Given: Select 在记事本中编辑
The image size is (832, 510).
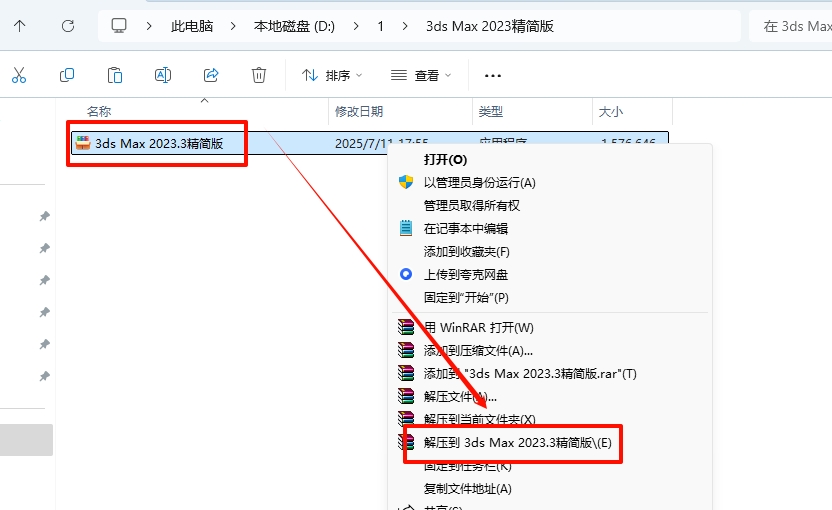Looking at the screenshot, I should pyautogui.click(x=466, y=228).
